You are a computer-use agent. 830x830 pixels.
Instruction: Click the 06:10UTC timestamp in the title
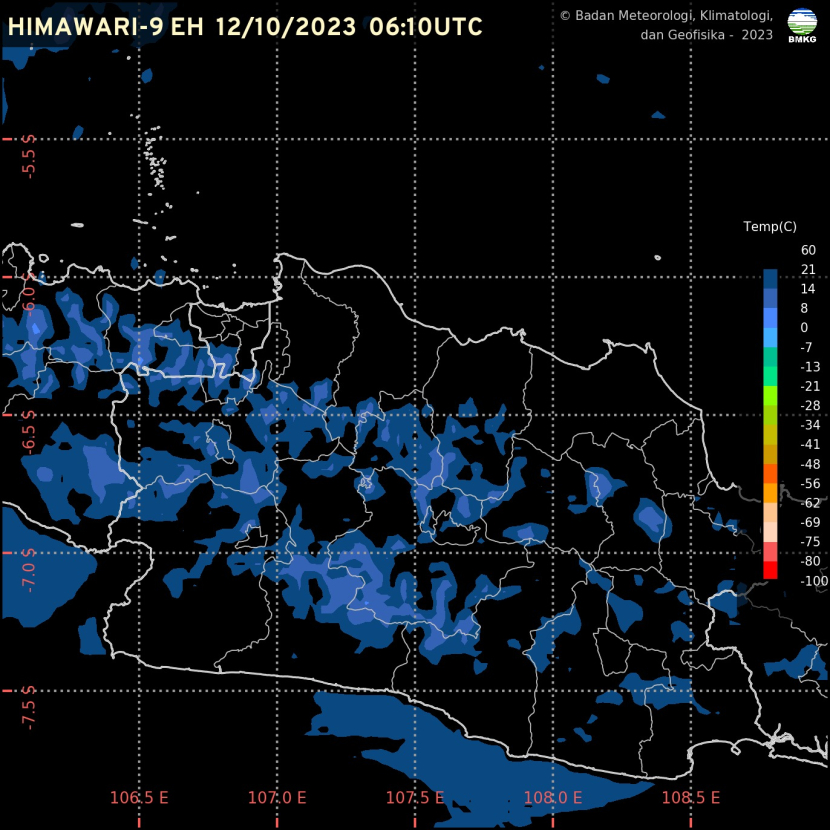426,27
